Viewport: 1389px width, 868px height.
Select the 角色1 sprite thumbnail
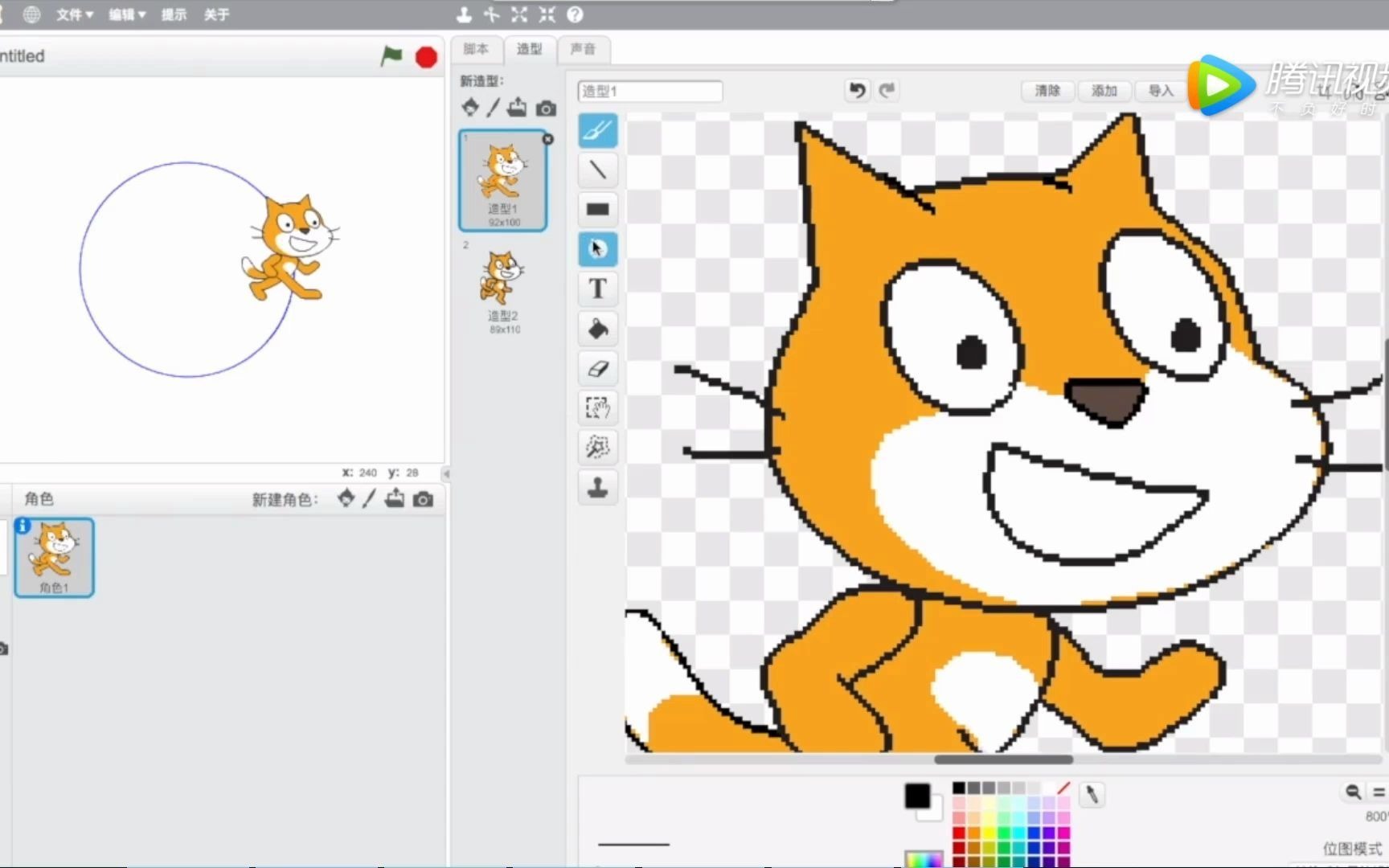pyautogui.click(x=54, y=557)
